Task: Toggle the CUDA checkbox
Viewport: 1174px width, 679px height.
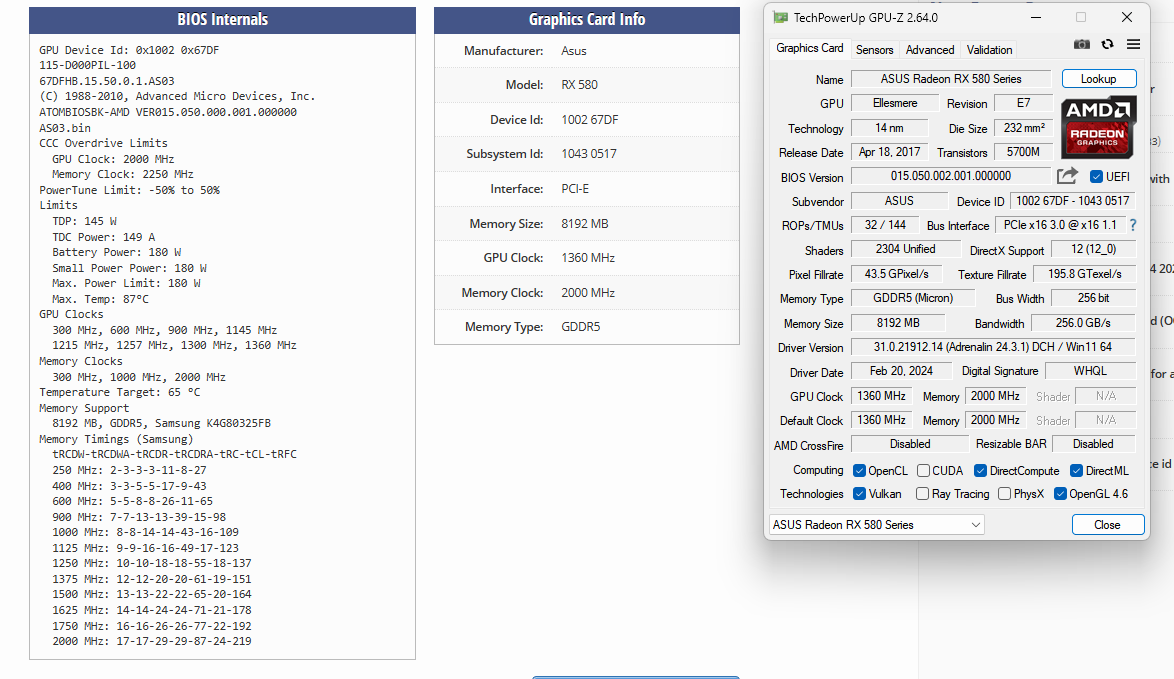Action: point(923,471)
